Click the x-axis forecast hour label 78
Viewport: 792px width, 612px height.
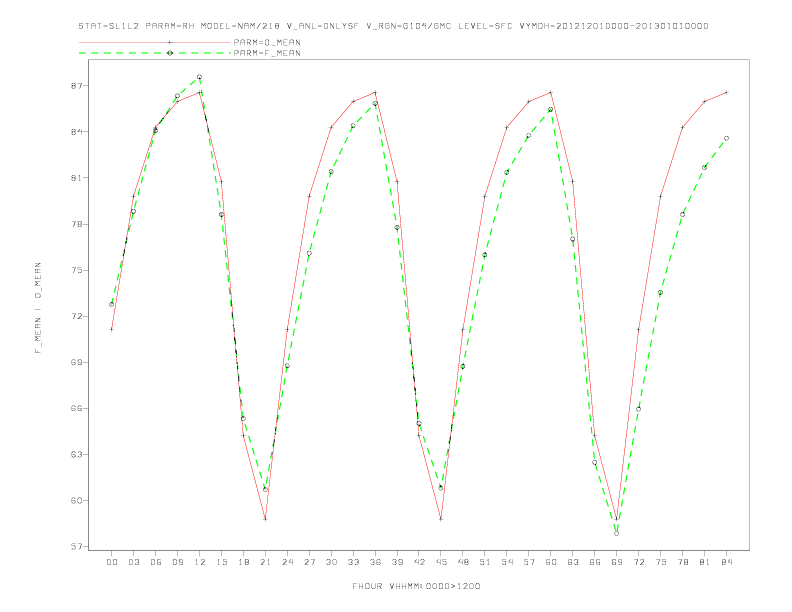click(683, 562)
